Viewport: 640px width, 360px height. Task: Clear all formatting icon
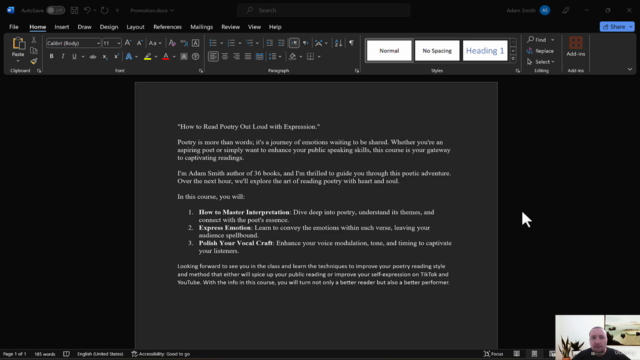pos(172,43)
